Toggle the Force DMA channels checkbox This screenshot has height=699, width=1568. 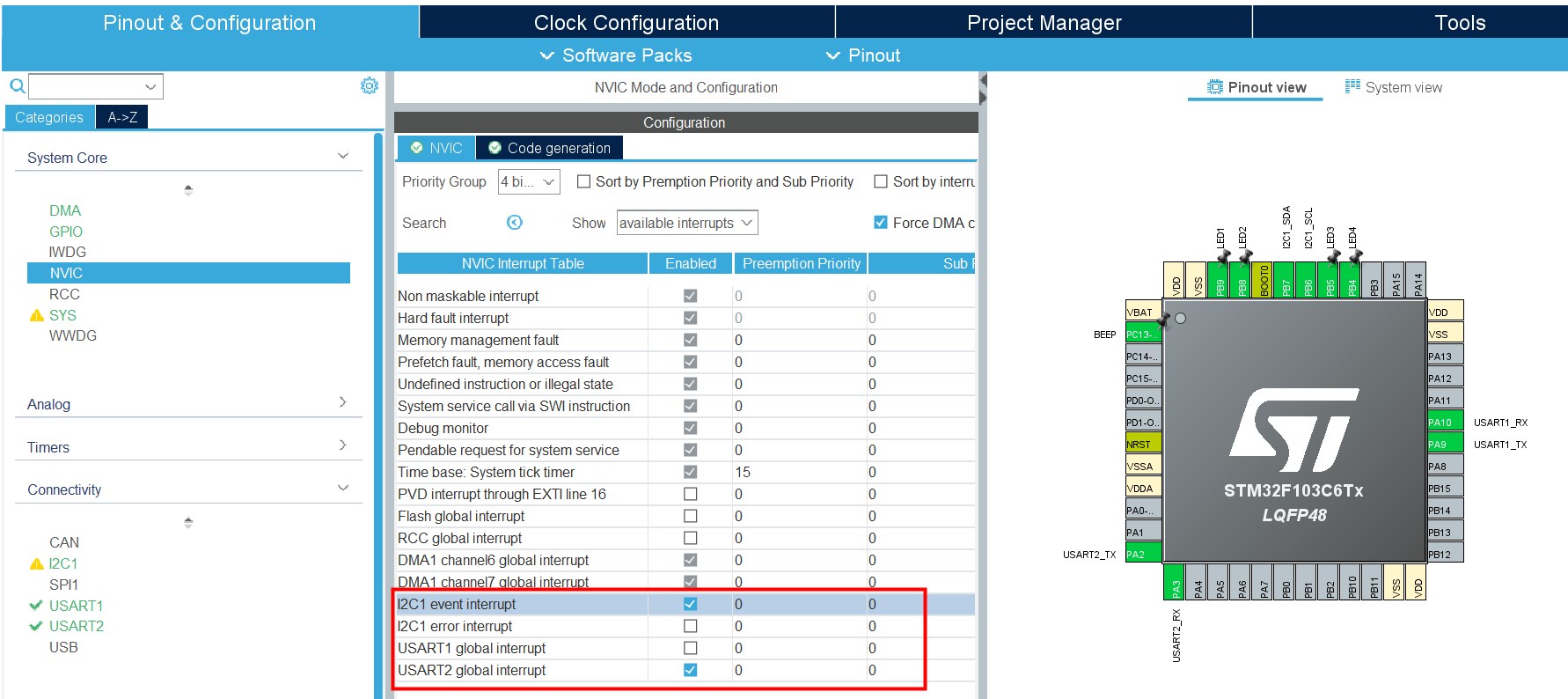point(880,223)
